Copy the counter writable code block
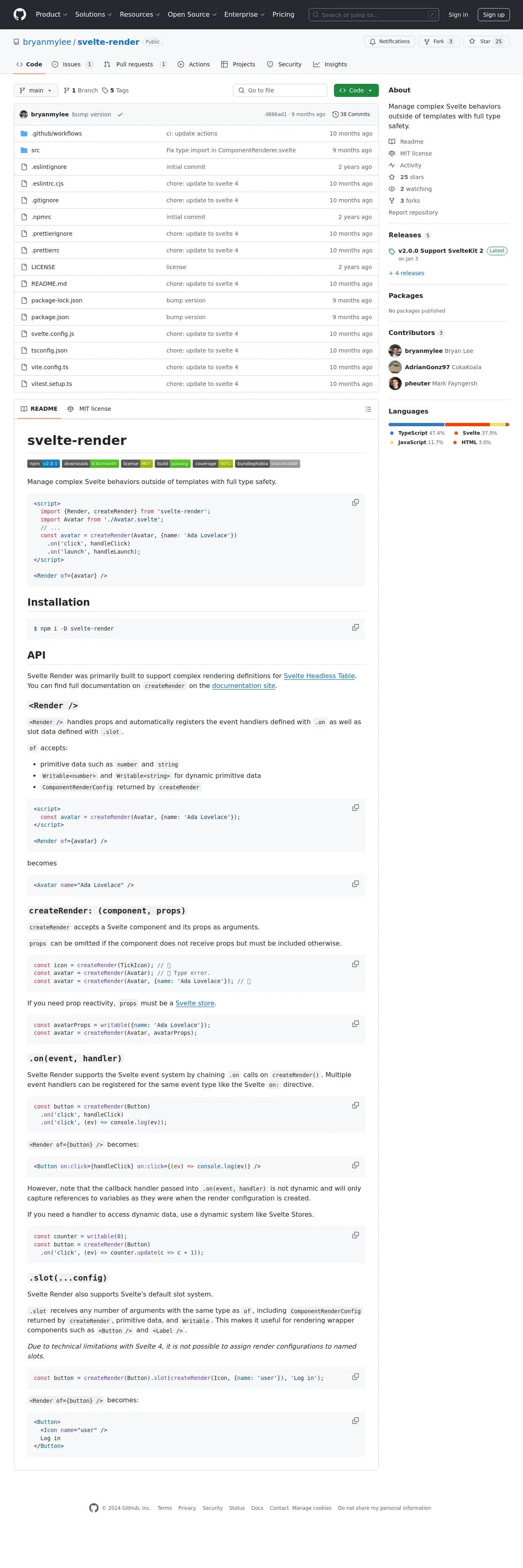This screenshot has height=1568, width=523. pyautogui.click(x=356, y=1235)
